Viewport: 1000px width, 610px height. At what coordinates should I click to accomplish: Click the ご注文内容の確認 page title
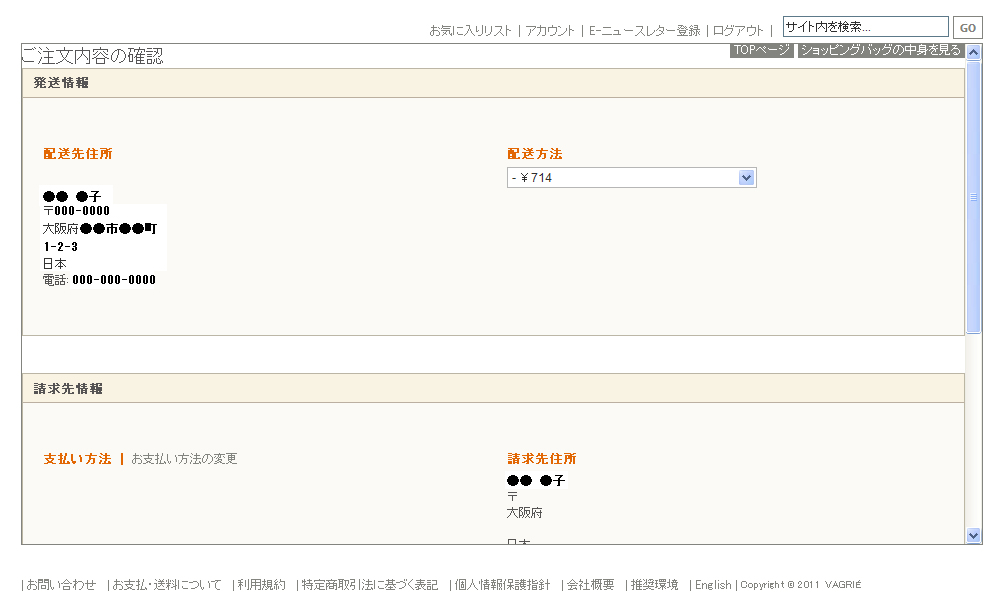pos(92,56)
